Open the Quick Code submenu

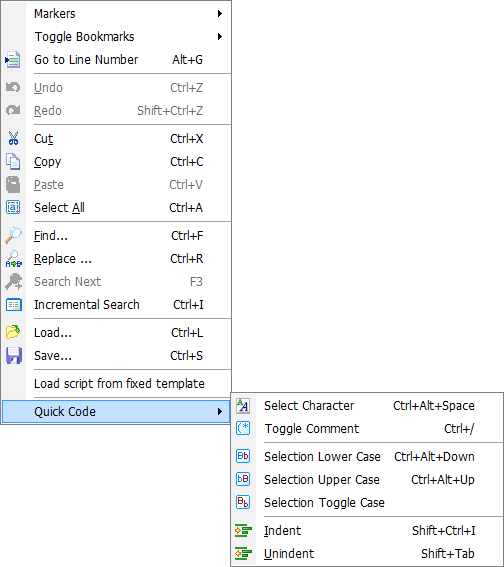pyautogui.click(x=116, y=412)
